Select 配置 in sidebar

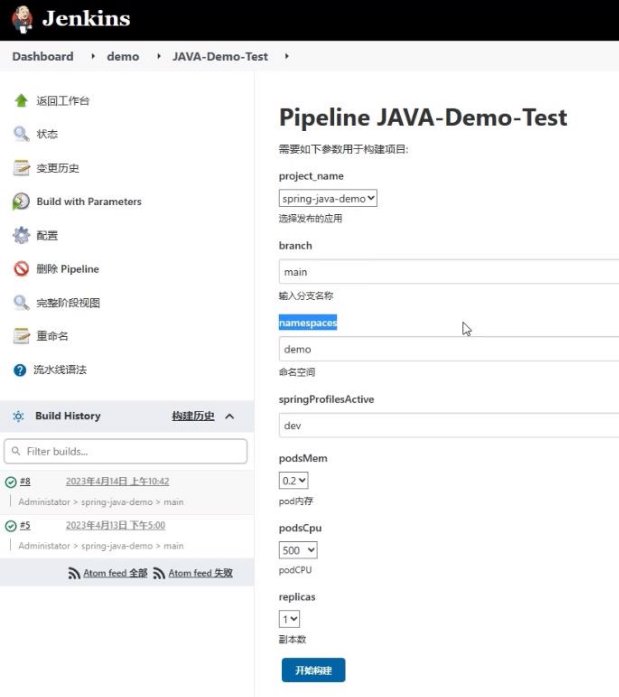47,235
